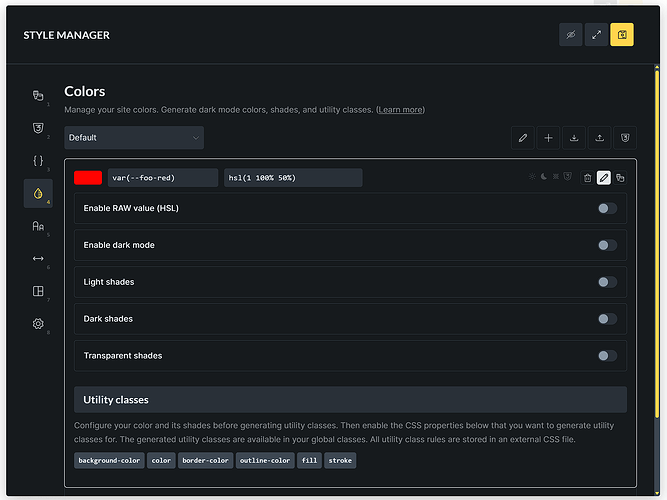Open the Default palette dropdown
The image size is (667, 500).
coord(134,137)
